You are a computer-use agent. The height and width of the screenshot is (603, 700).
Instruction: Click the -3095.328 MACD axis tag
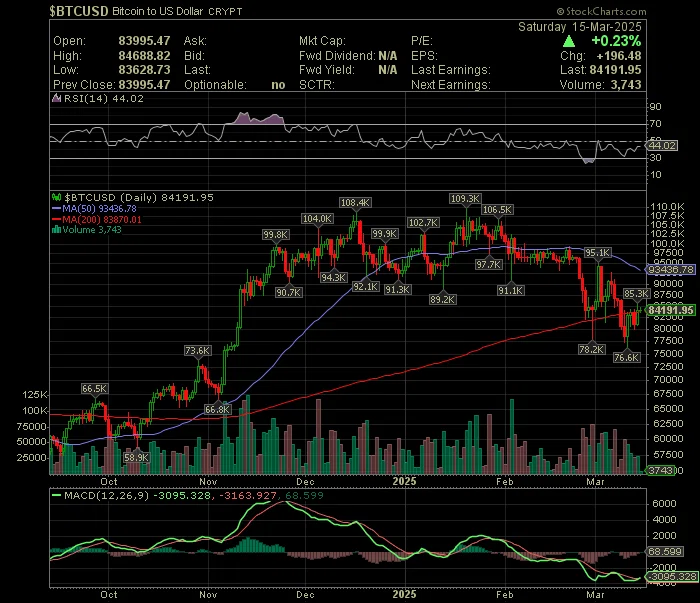click(672, 577)
